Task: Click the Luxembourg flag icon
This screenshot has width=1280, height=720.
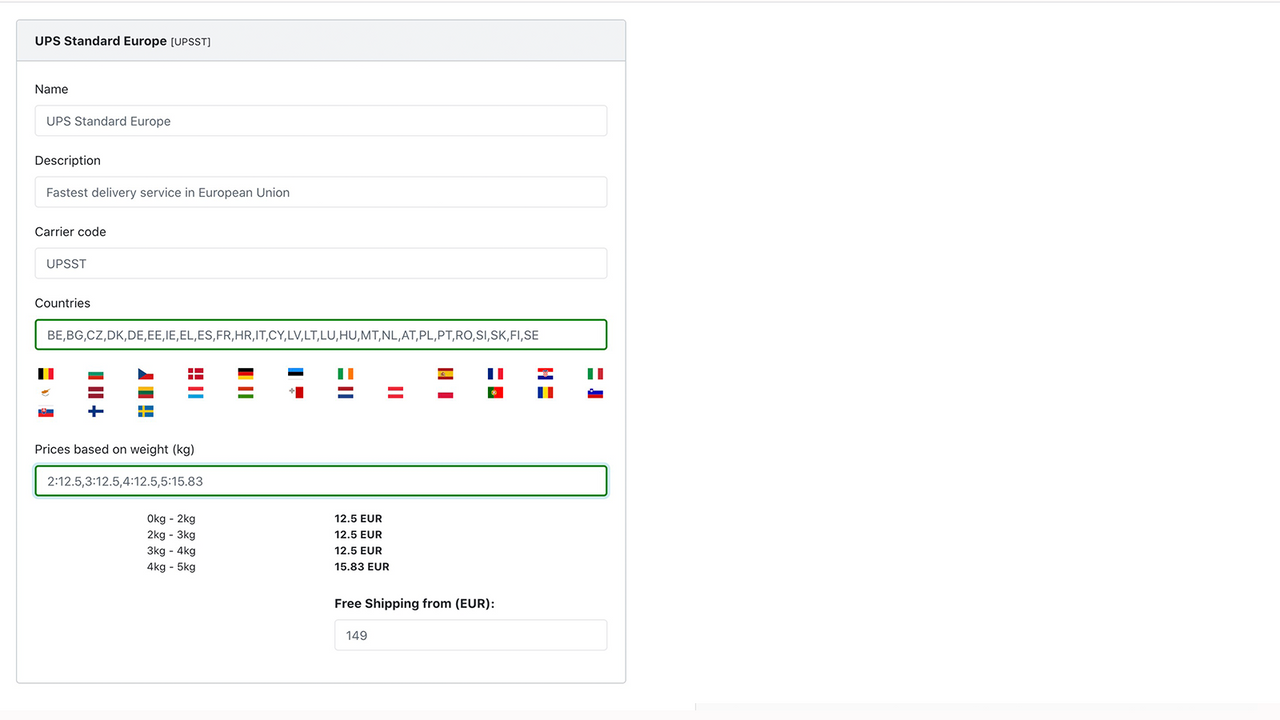Action: (x=195, y=393)
